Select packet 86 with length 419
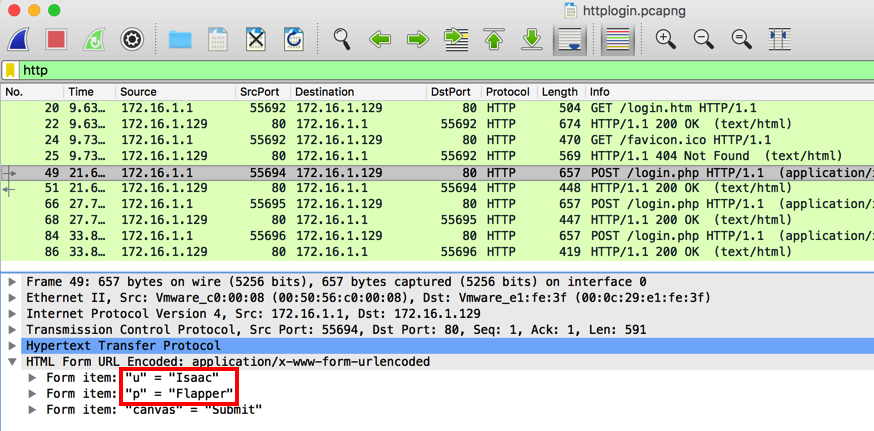Viewport: 874px width, 431px height. (437, 252)
